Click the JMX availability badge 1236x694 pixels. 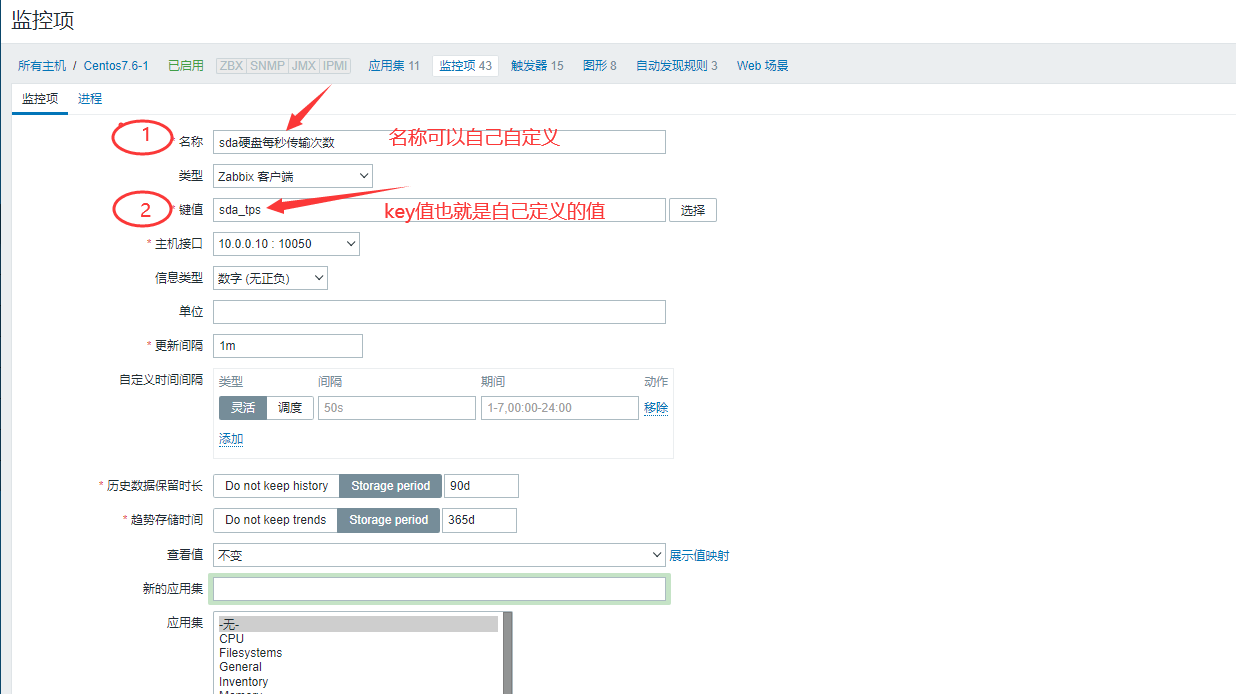(304, 66)
